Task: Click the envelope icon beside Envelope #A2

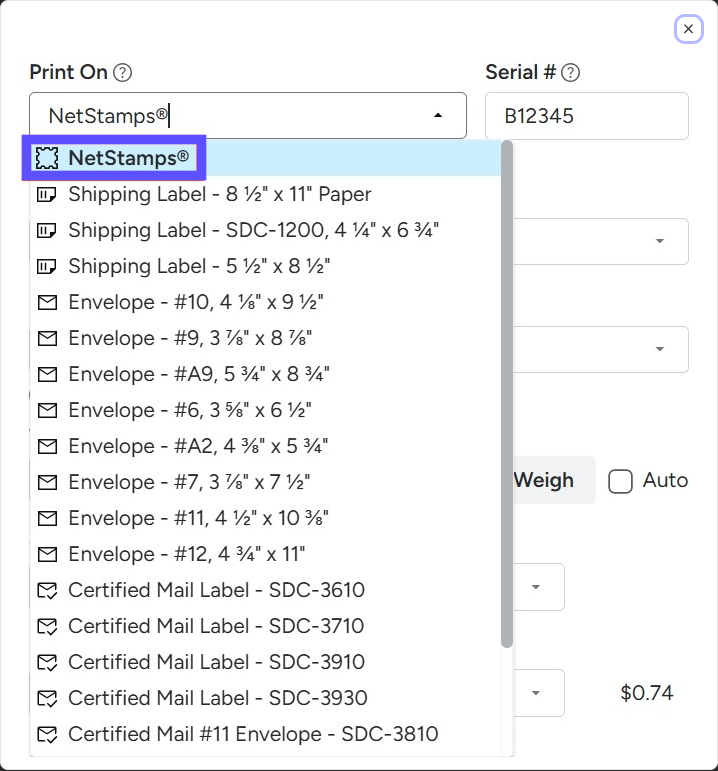Action: pyautogui.click(x=47, y=446)
